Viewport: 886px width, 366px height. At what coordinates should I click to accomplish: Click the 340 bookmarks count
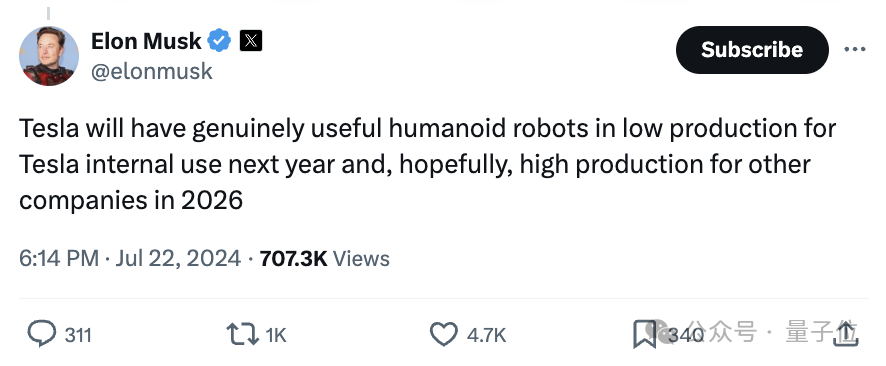(x=686, y=335)
